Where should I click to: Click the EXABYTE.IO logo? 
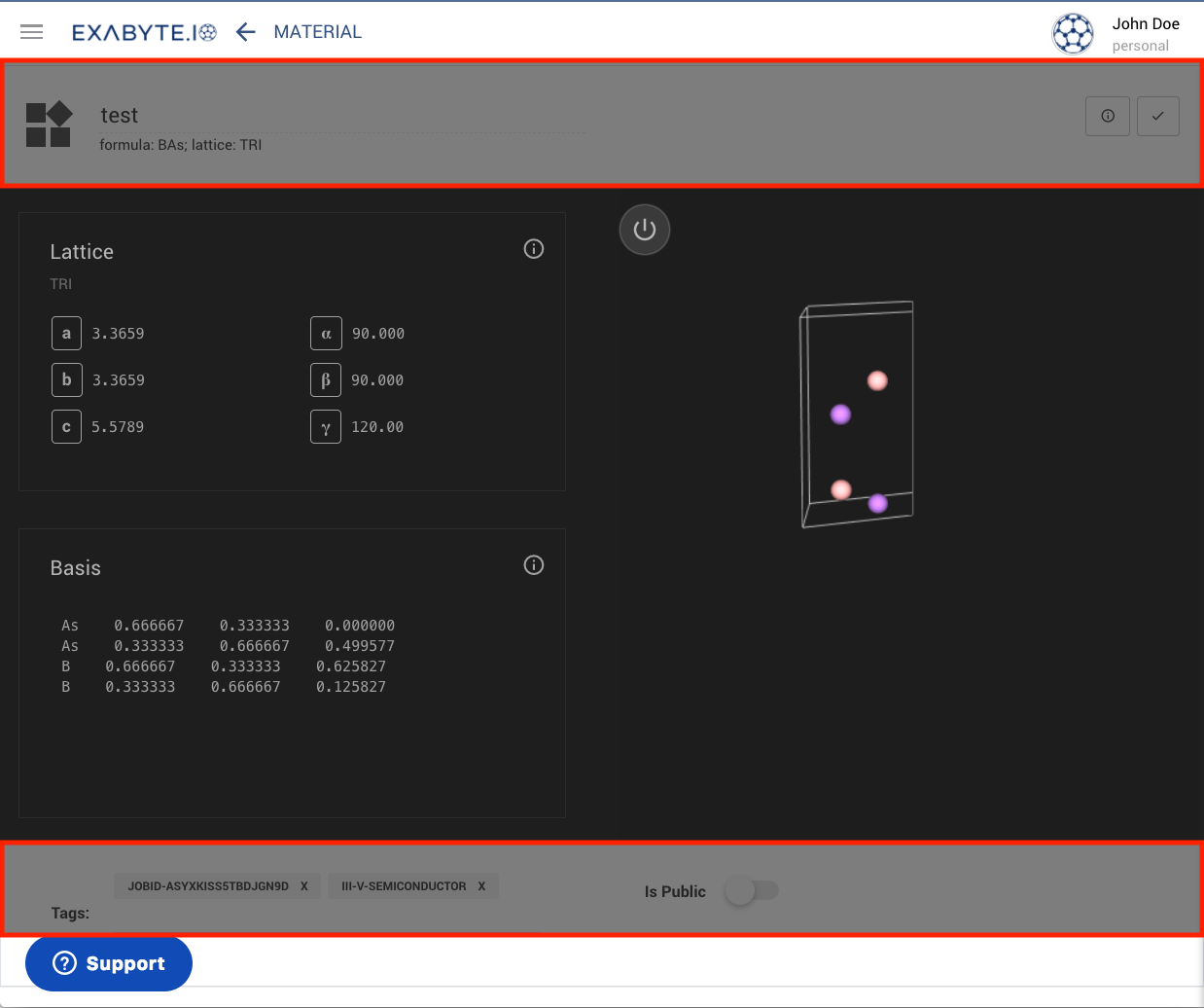[x=144, y=30]
